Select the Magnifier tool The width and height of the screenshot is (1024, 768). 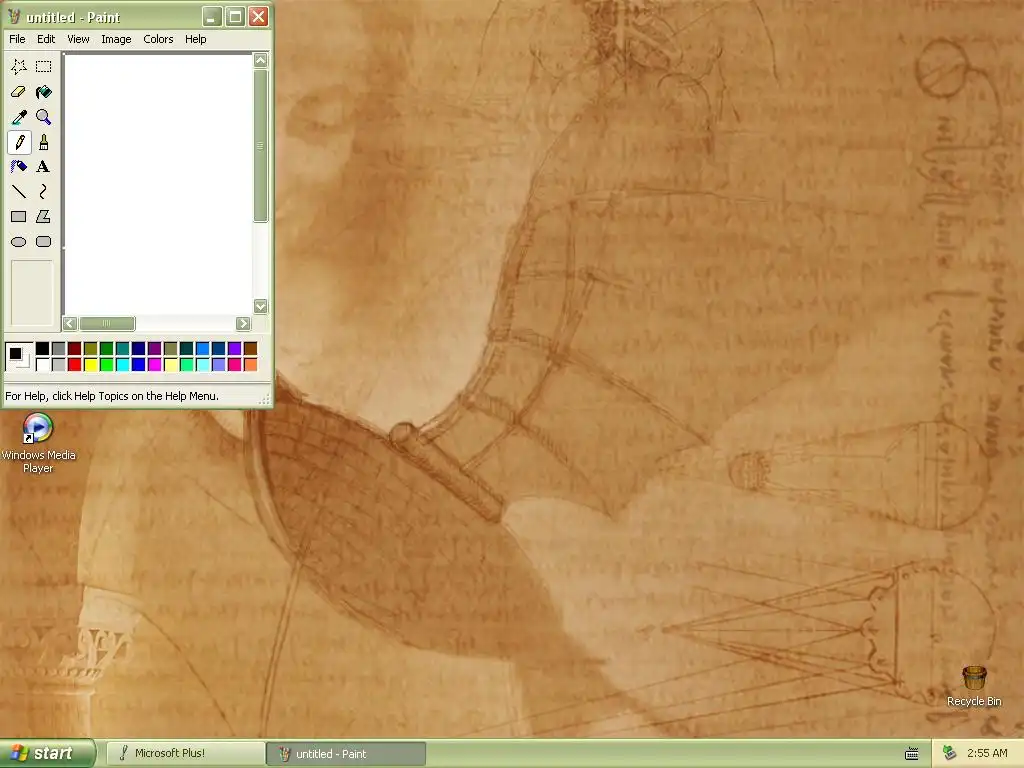click(44, 117)
